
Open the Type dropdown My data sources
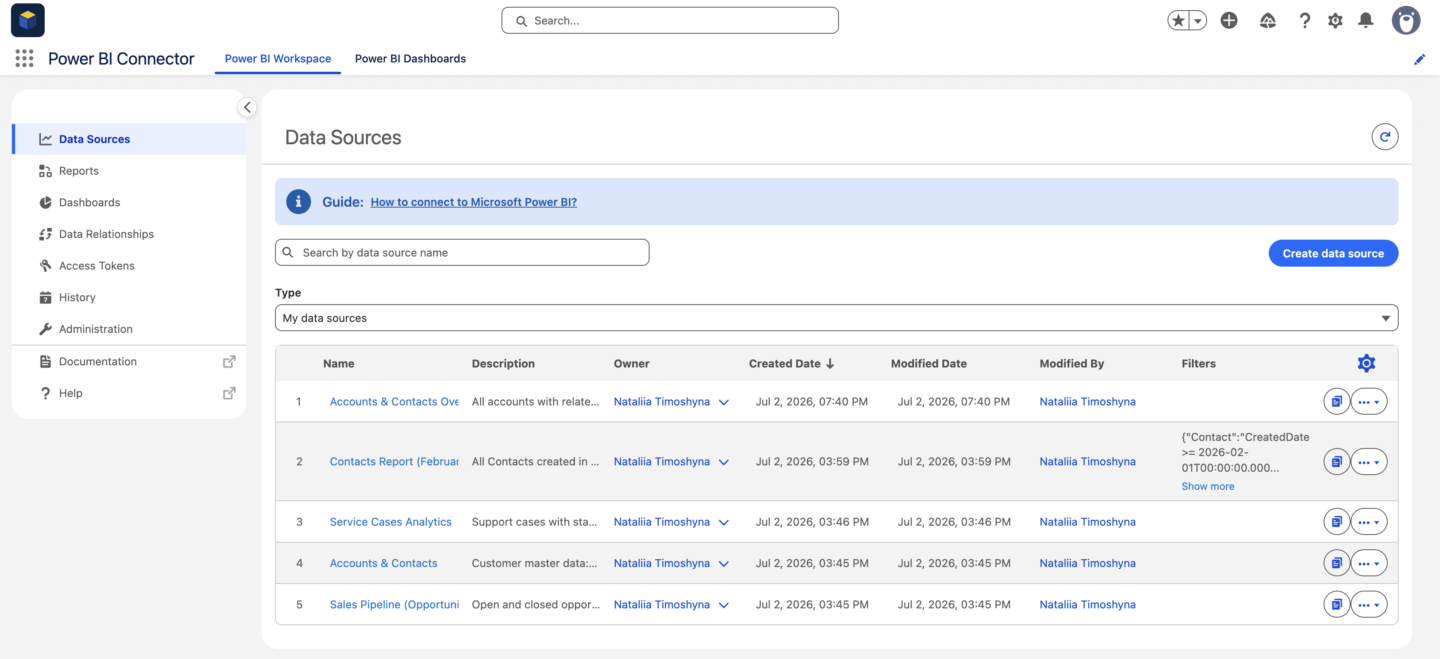(836, 318)
